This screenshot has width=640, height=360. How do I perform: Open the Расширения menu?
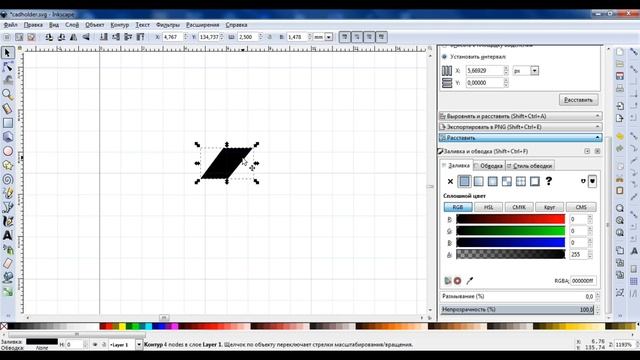202,25
